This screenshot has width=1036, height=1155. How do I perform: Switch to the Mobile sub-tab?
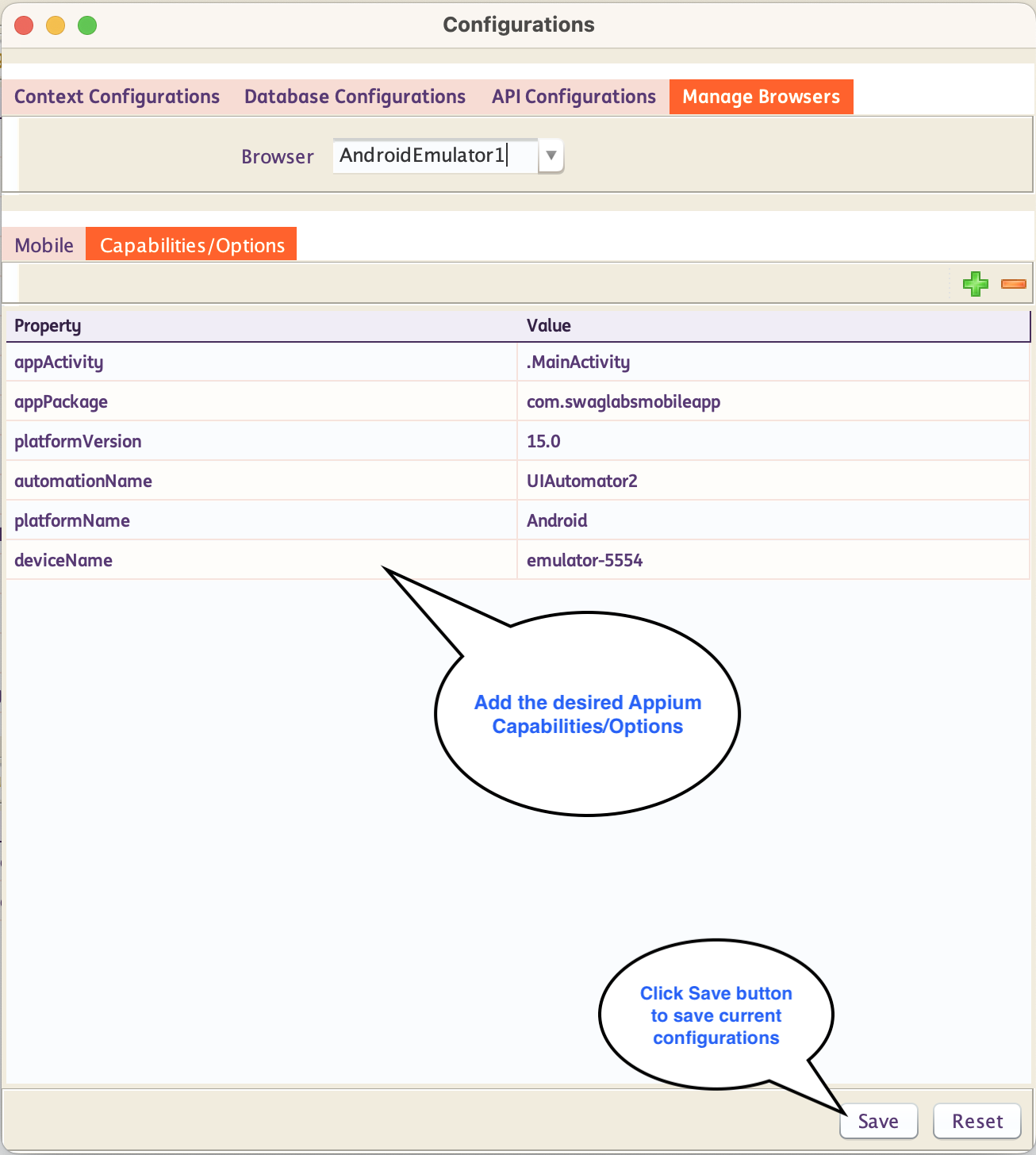pyautogui.click(x=44, y=245)
